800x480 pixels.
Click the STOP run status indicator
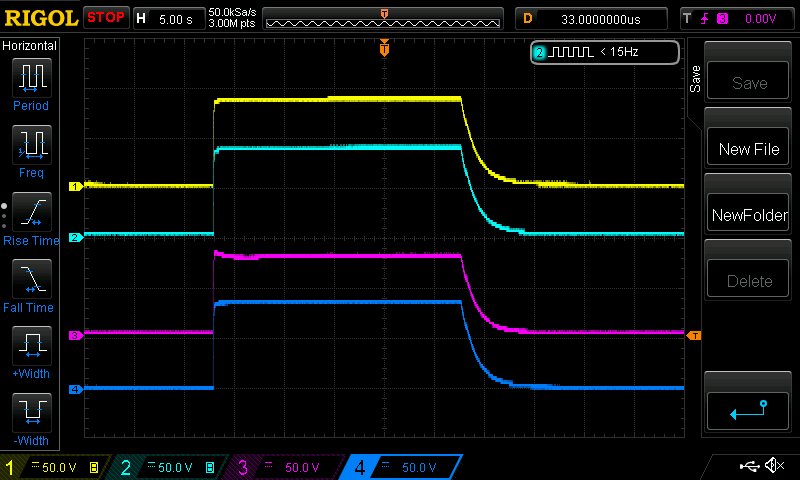[x=106, y=17]
